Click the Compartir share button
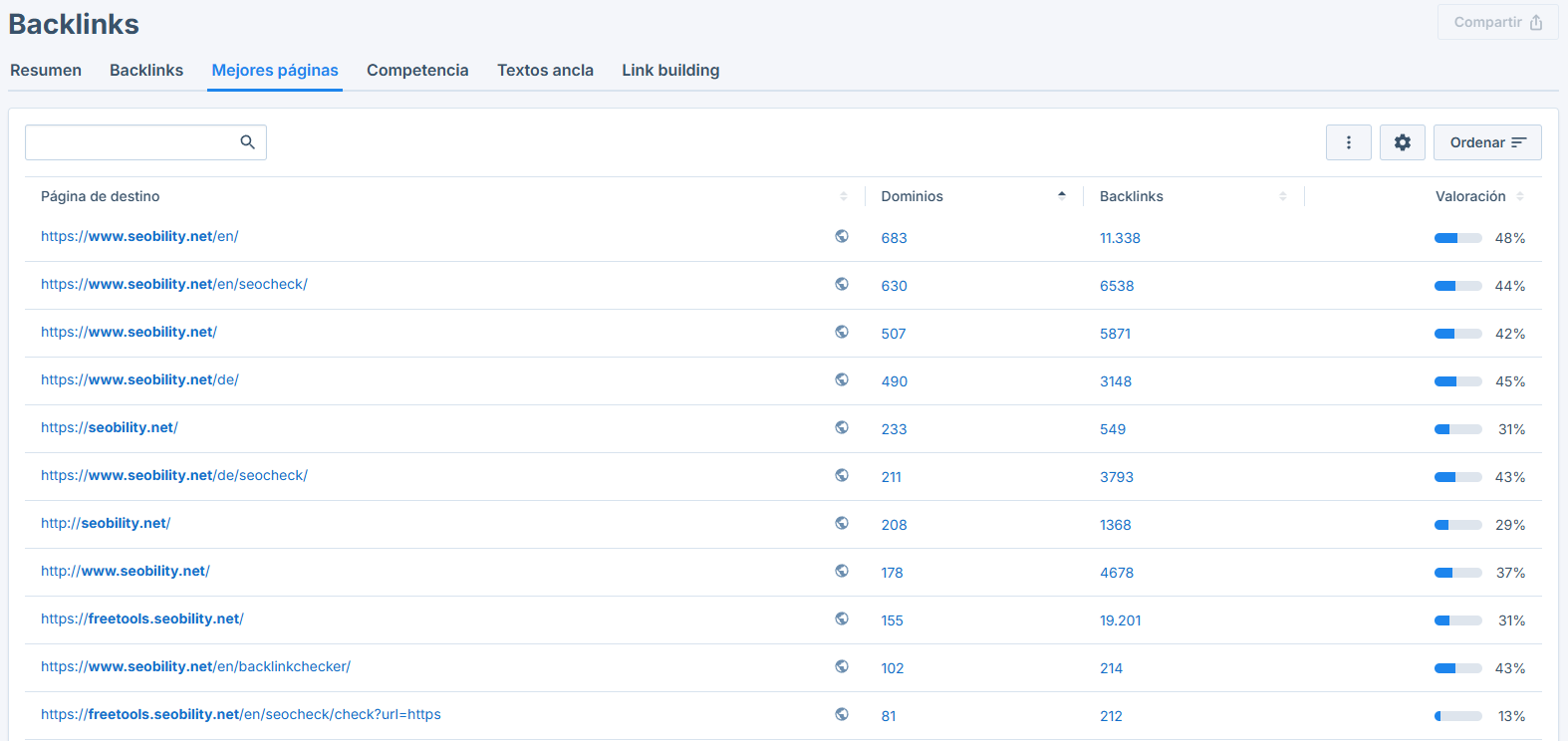1568x741 pixels. (1498, 22)
